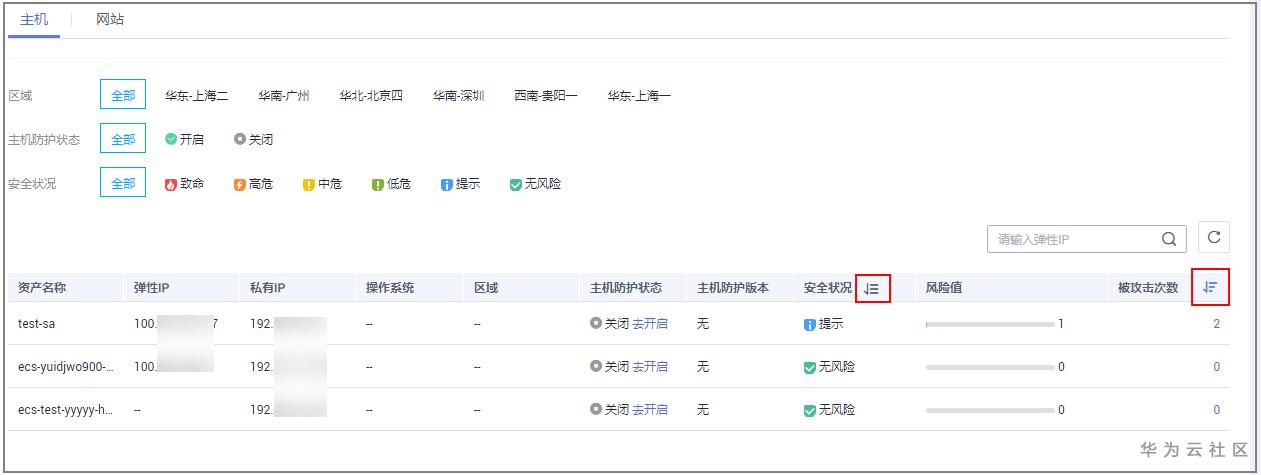Image resolution: width=1261 pixels, height=475 pixels.
Task: Switch to the 主机 tab
Action: [x=34, y=20]
